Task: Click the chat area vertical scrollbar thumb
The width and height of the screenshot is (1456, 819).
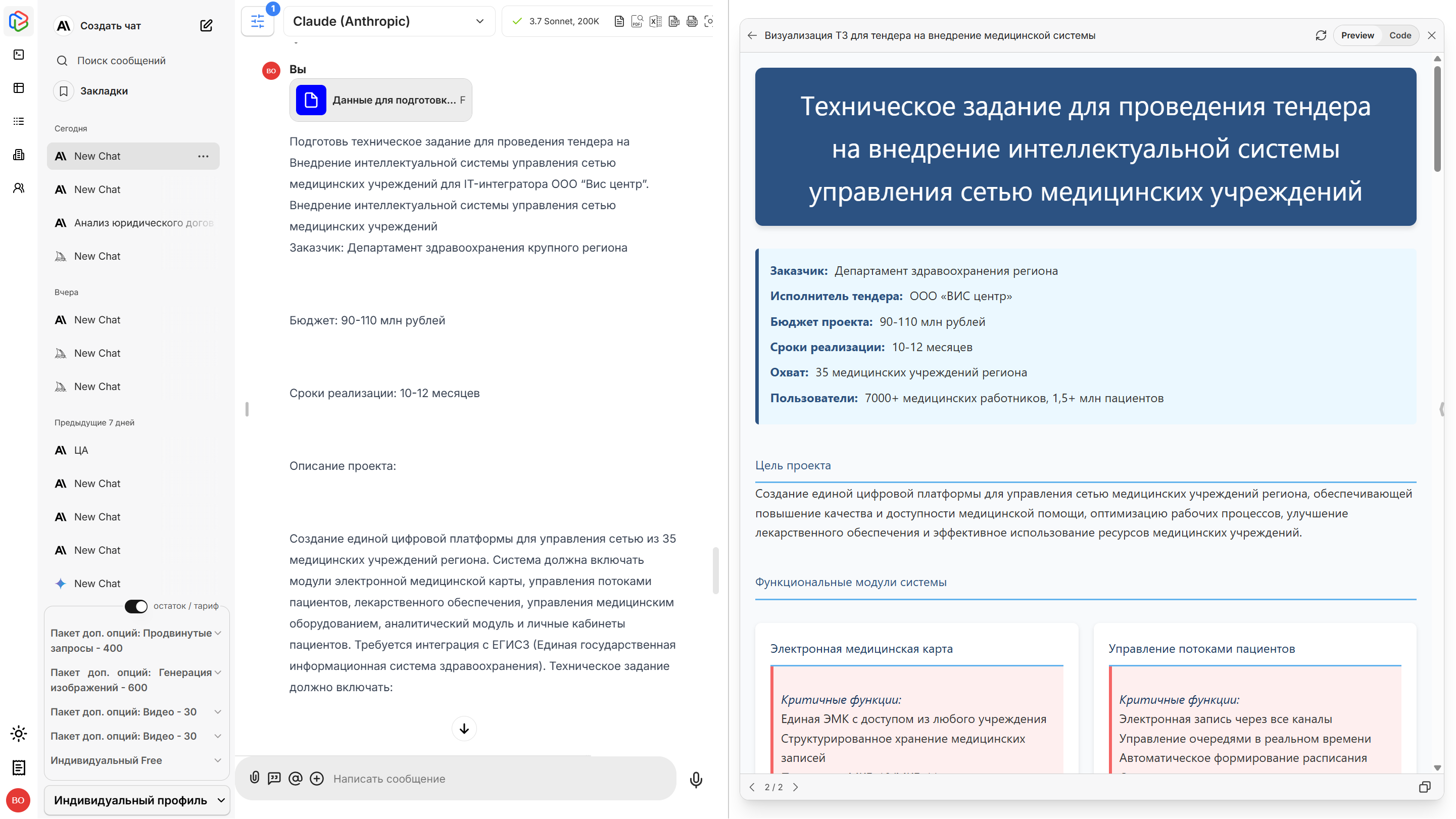Action: [715, 571]
